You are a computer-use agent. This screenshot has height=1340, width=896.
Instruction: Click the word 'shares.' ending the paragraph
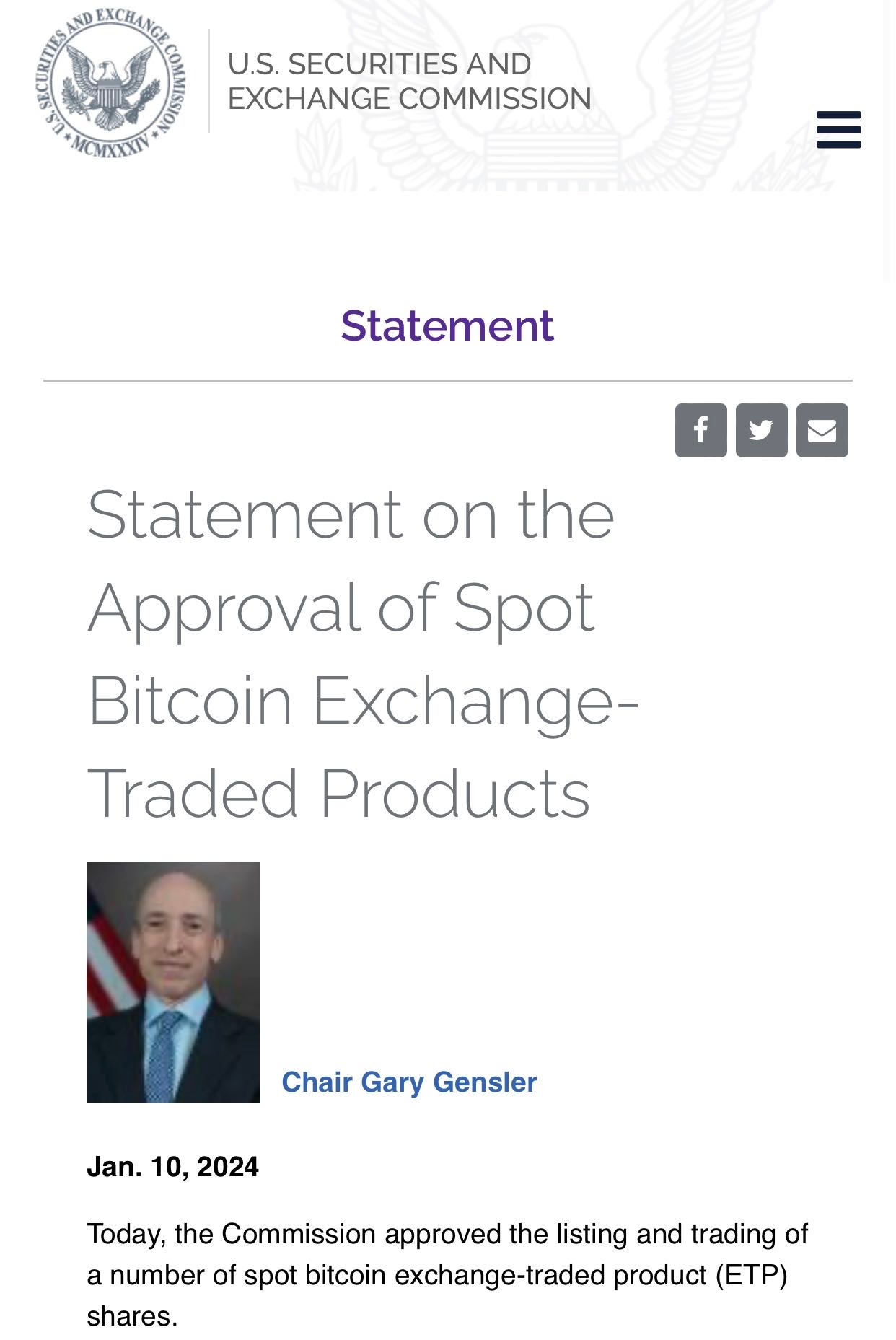point(132,1316)
